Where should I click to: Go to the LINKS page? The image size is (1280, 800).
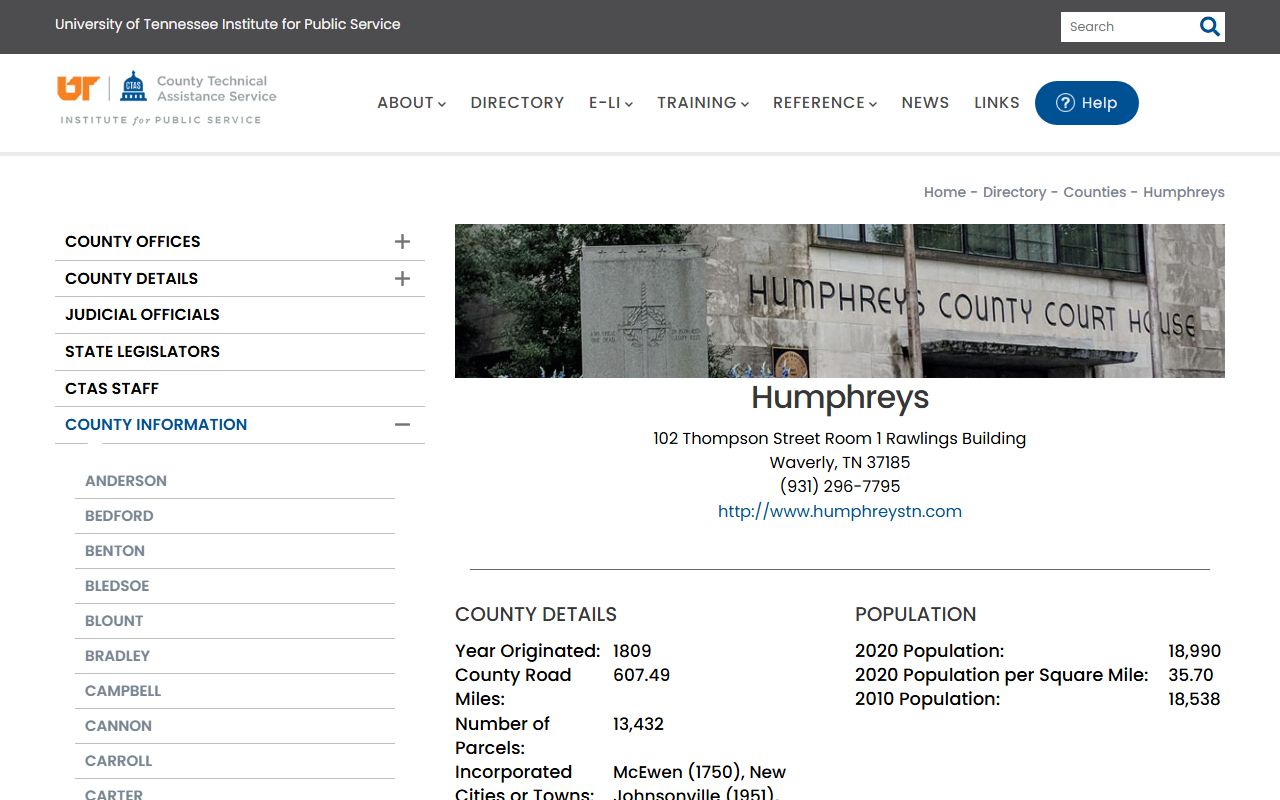997,103
